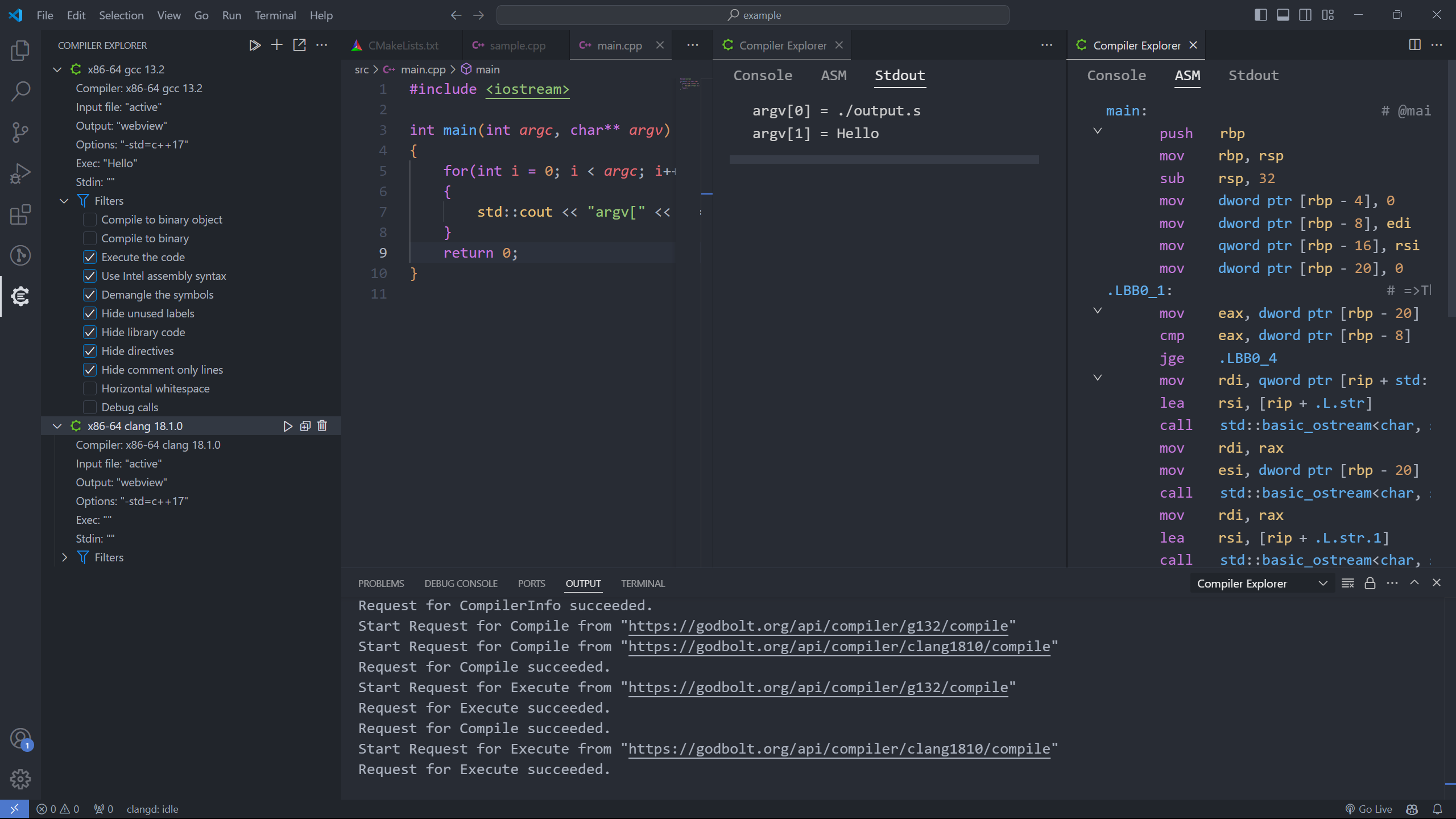This screenshot has height=819, width=1456.
Task: Click Go Live in the status bar
Action: coord(1369,809)
